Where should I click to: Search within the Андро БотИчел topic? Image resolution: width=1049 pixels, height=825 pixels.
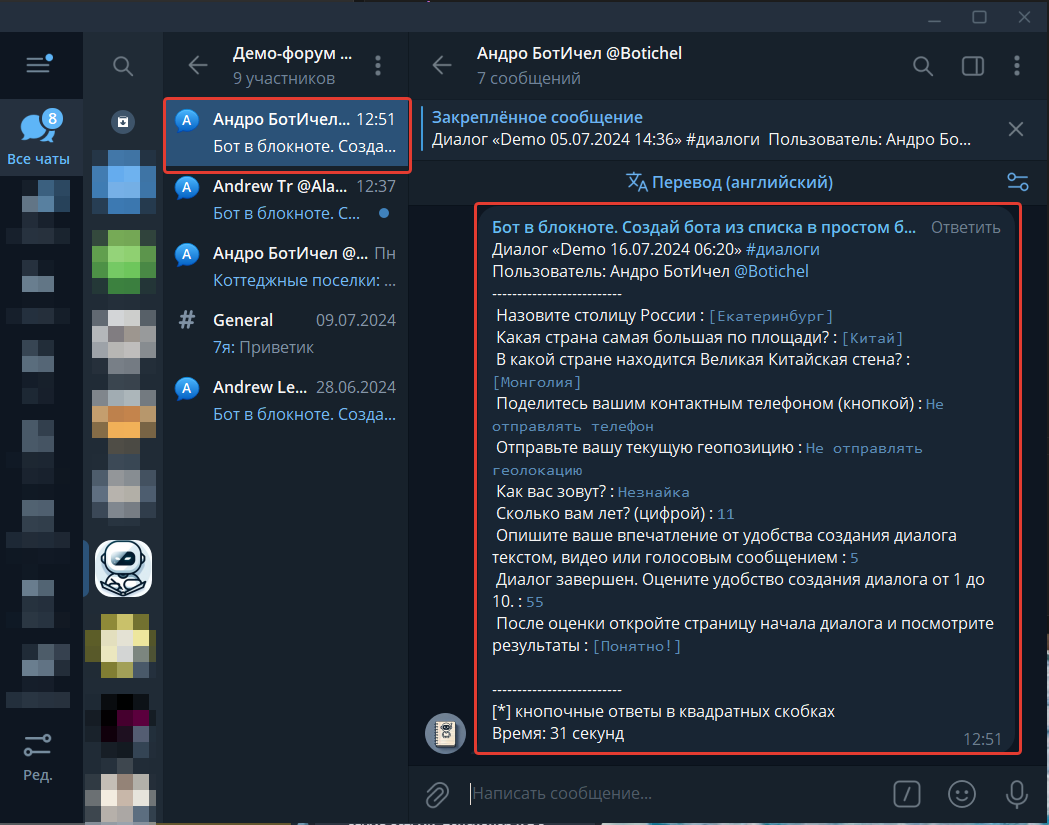pos(923,66)
